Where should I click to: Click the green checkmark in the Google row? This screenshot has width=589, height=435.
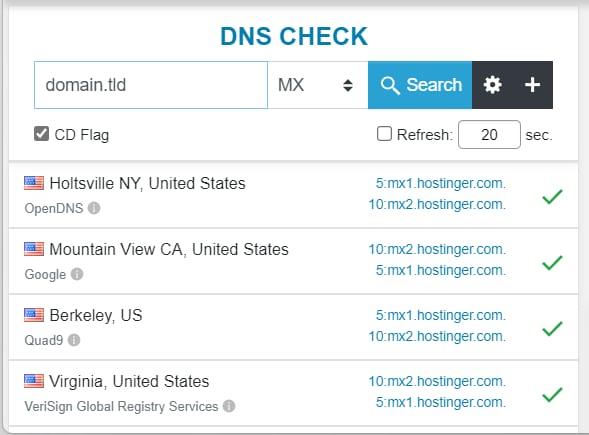click(x=552, y=263)
